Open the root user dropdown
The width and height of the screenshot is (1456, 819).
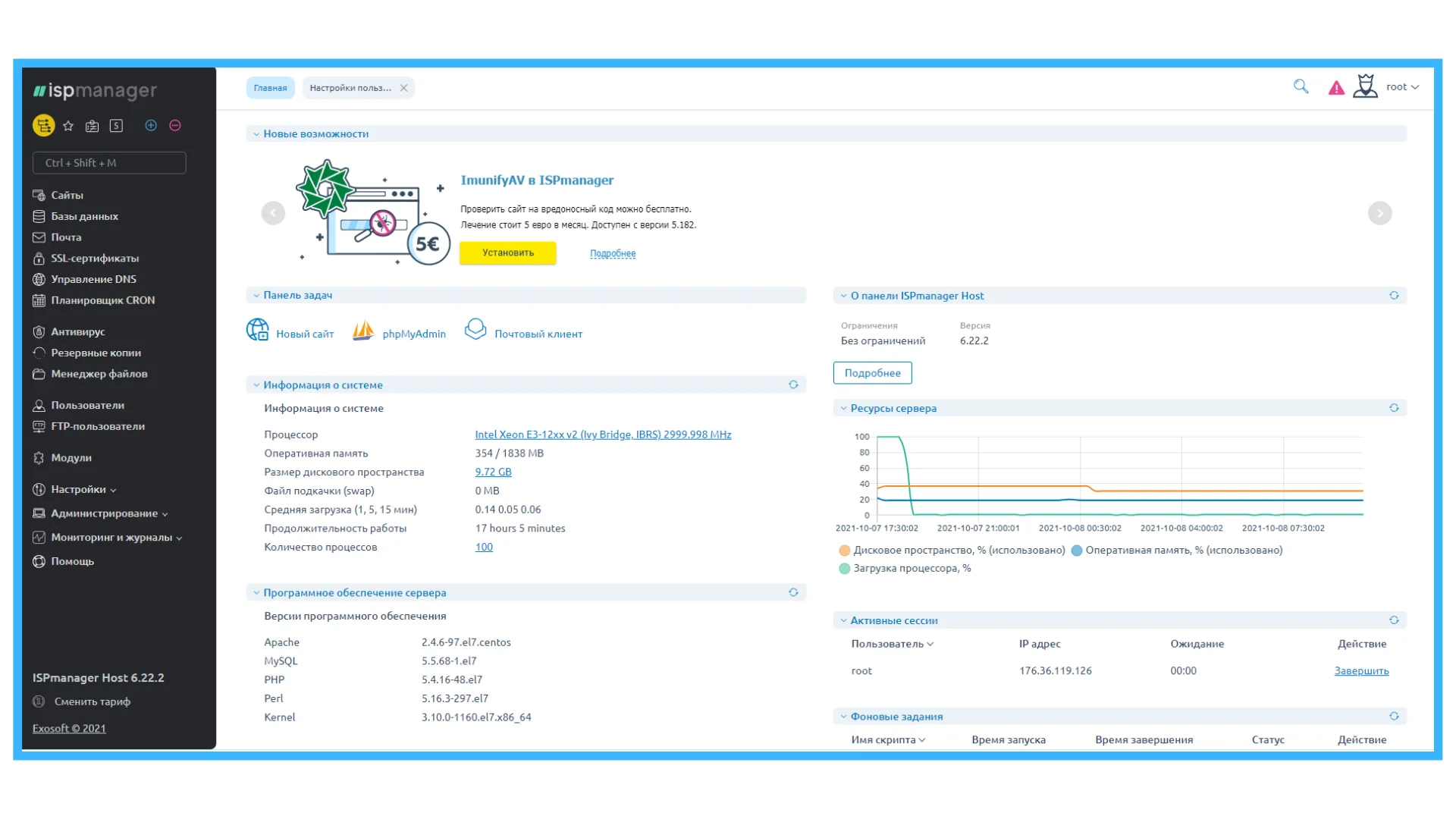point(1403,87)
